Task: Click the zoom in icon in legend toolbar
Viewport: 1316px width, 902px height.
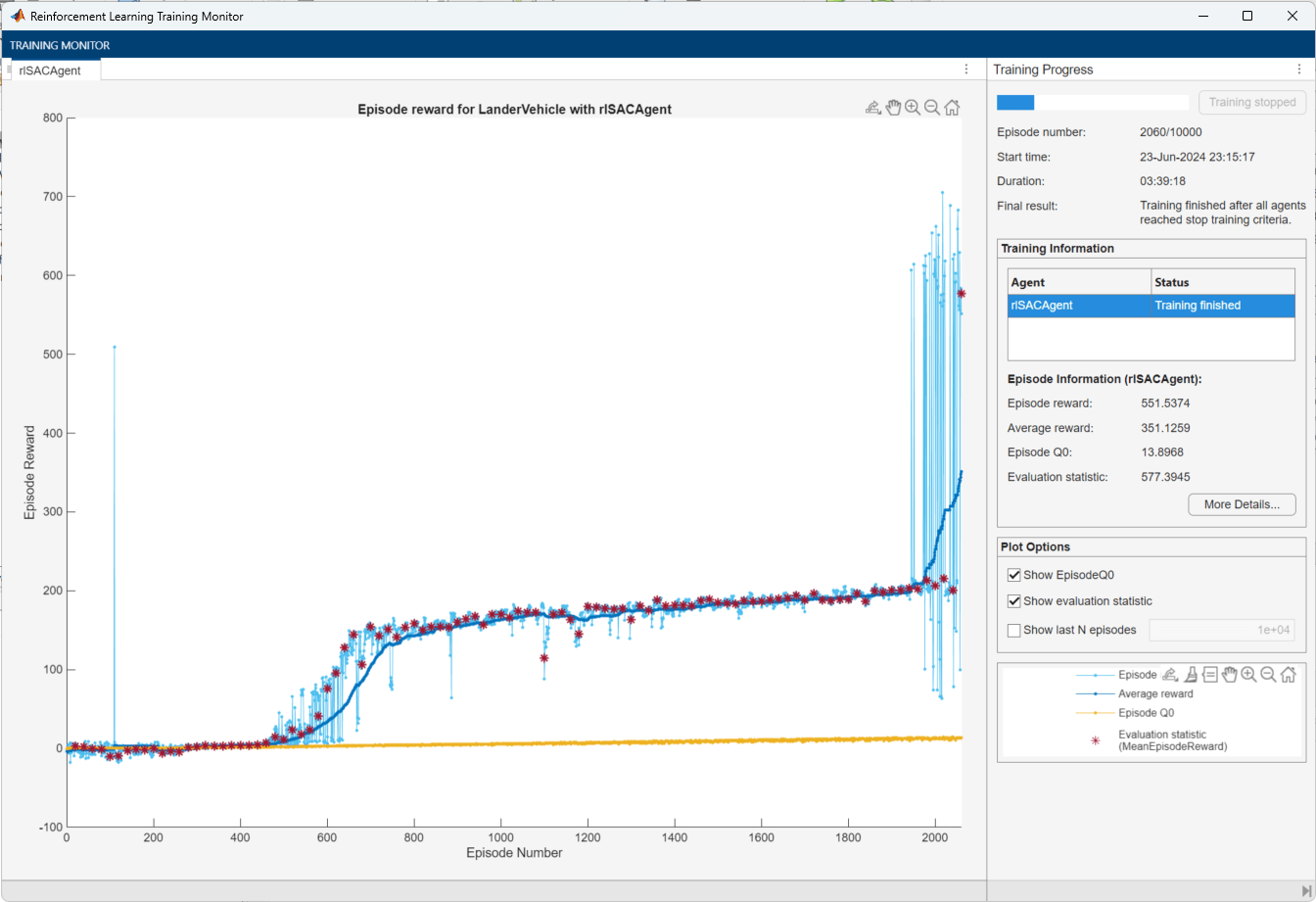Action: point(1248,674)
